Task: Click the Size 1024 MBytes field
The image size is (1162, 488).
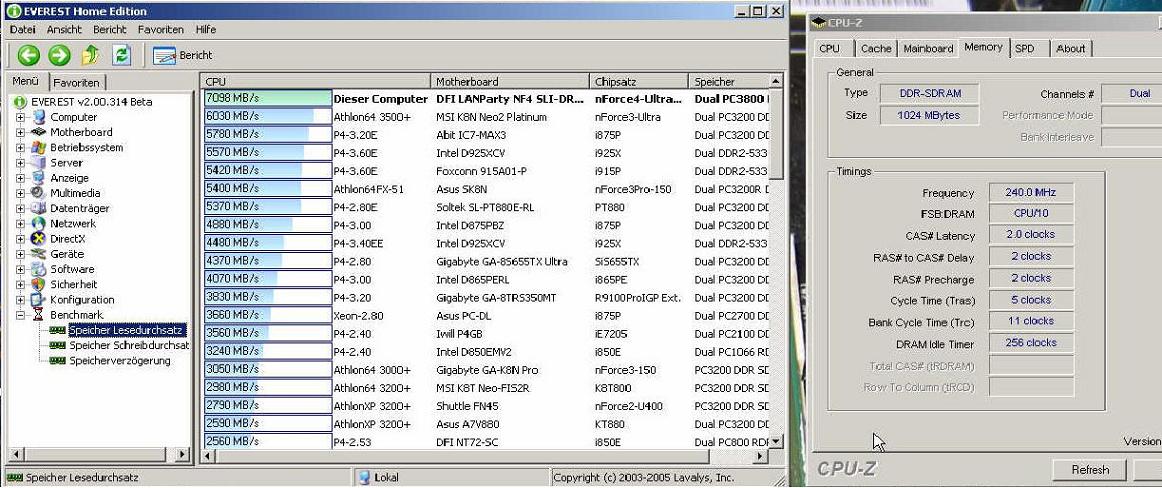Action: [x=929, y=116]
